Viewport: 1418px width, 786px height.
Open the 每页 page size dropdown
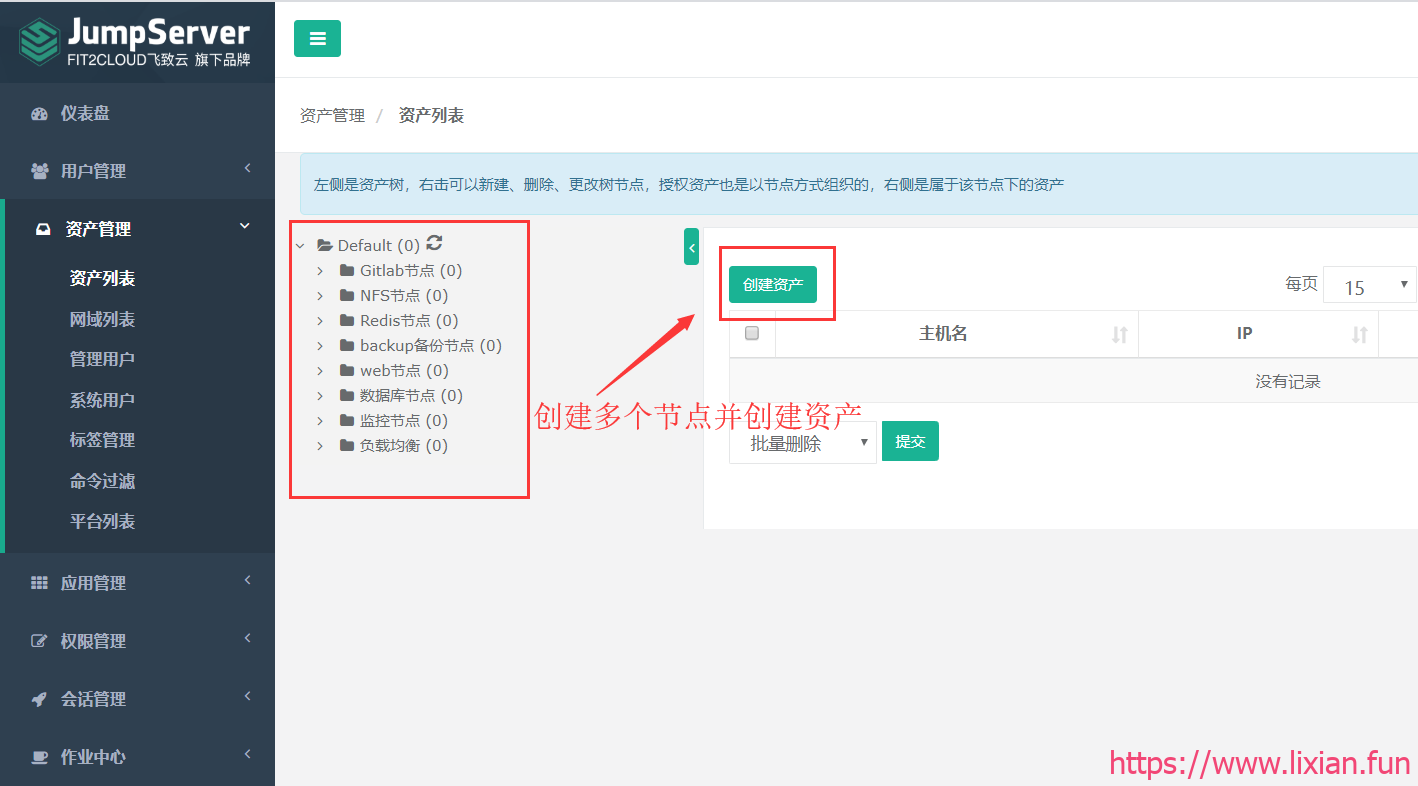click(1370, 285)
